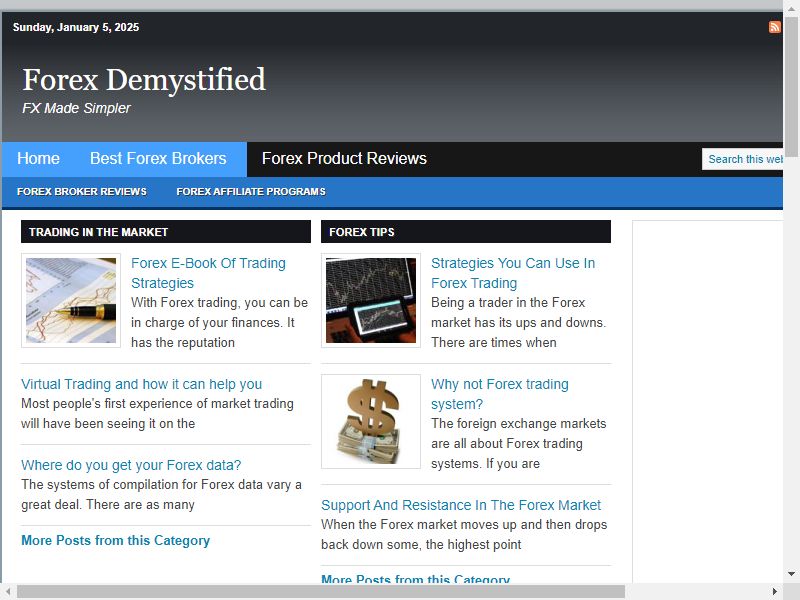Open Support And Resistance In The Forex Market
The width and height of the screenshot is (800, 600).
pos(461,505)
